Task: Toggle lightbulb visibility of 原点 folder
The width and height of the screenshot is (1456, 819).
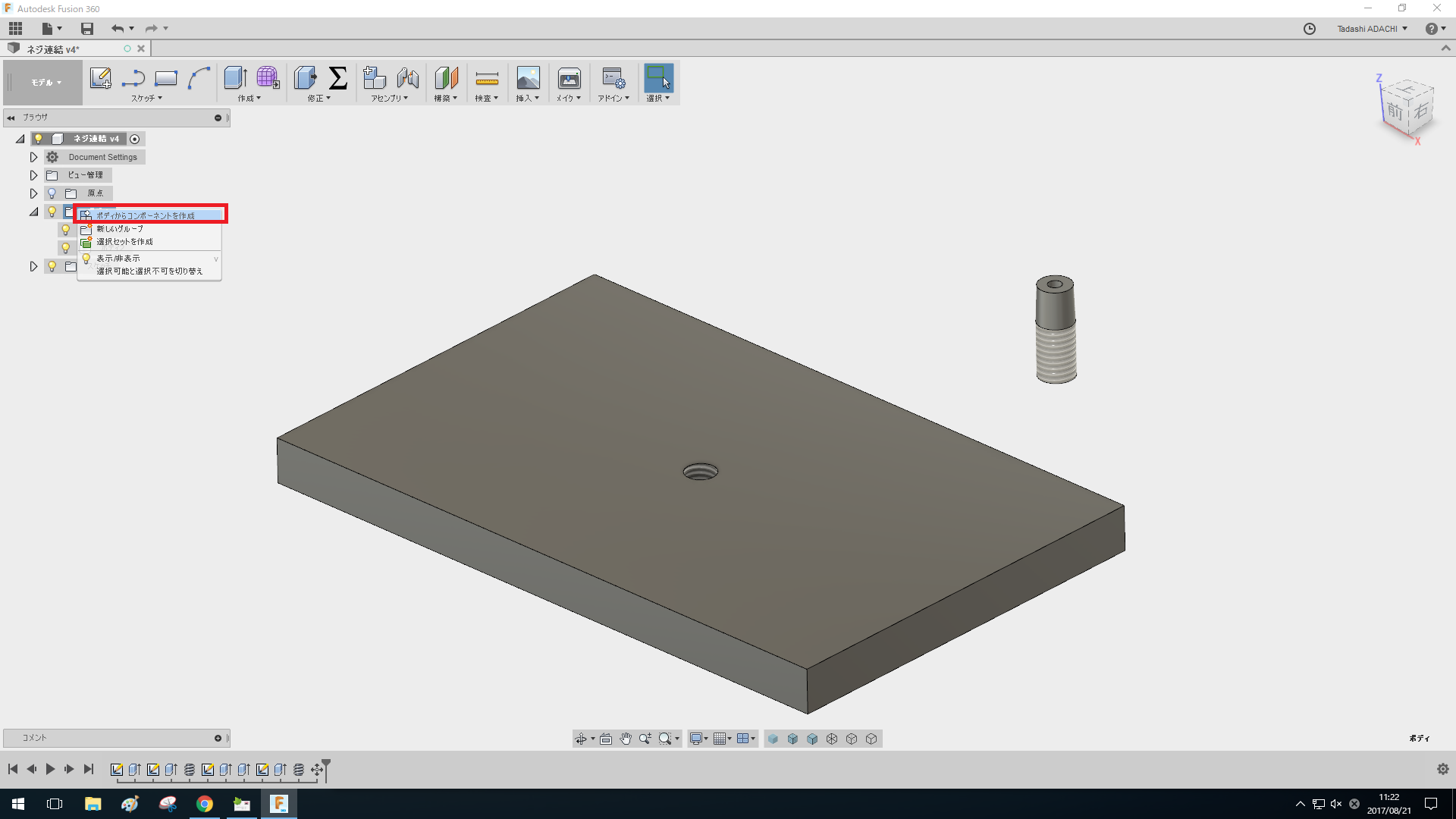Action: click(x=52, y=193)
